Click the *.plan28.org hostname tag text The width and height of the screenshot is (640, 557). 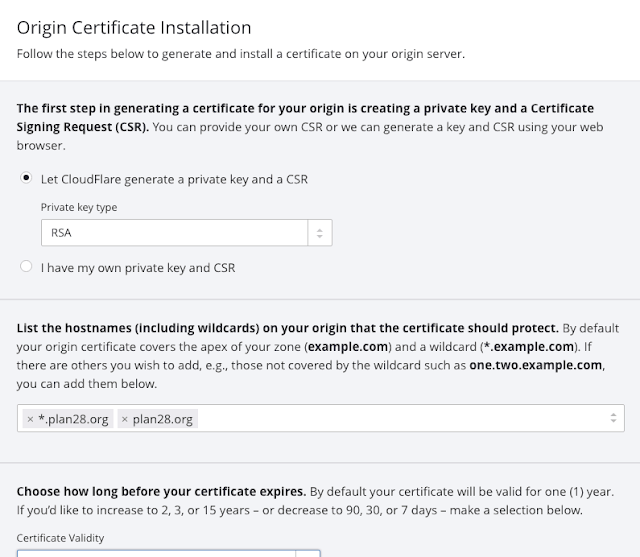pos(73,419)
